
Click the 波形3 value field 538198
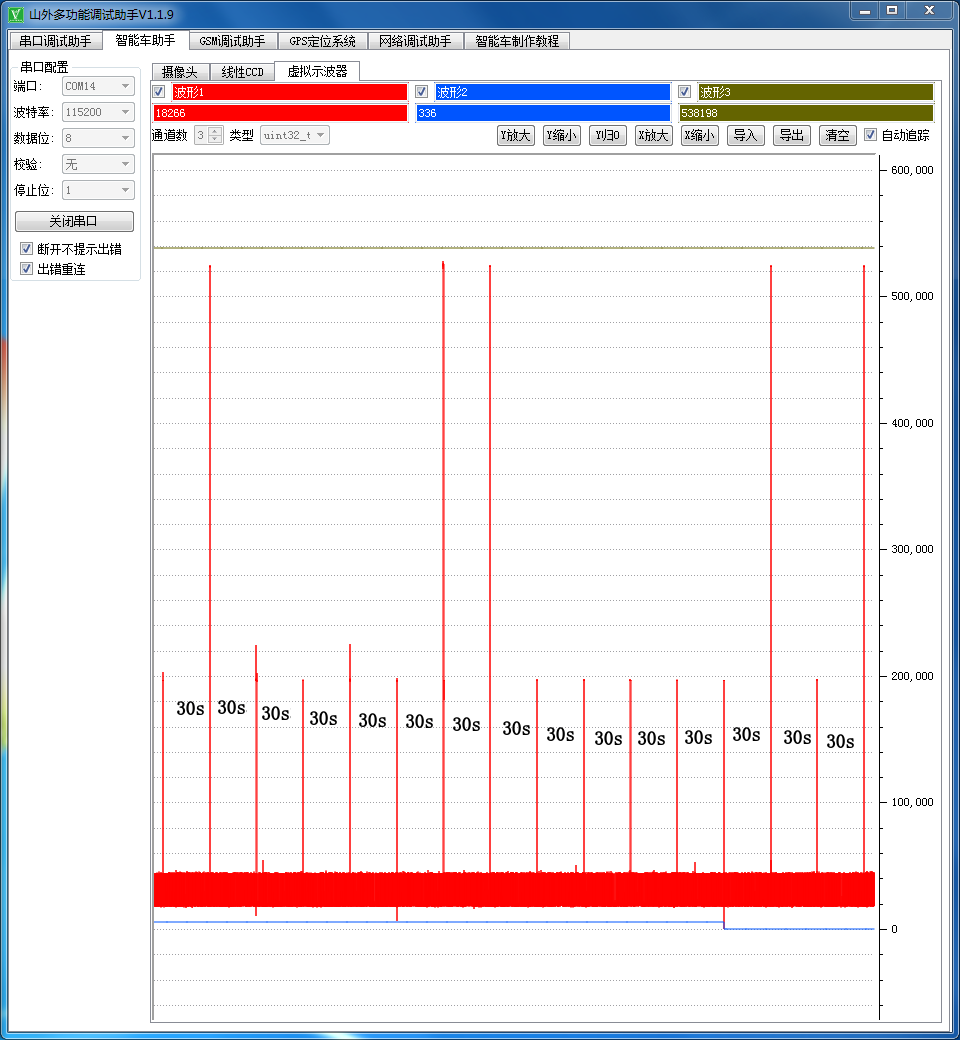pos(806,113)
